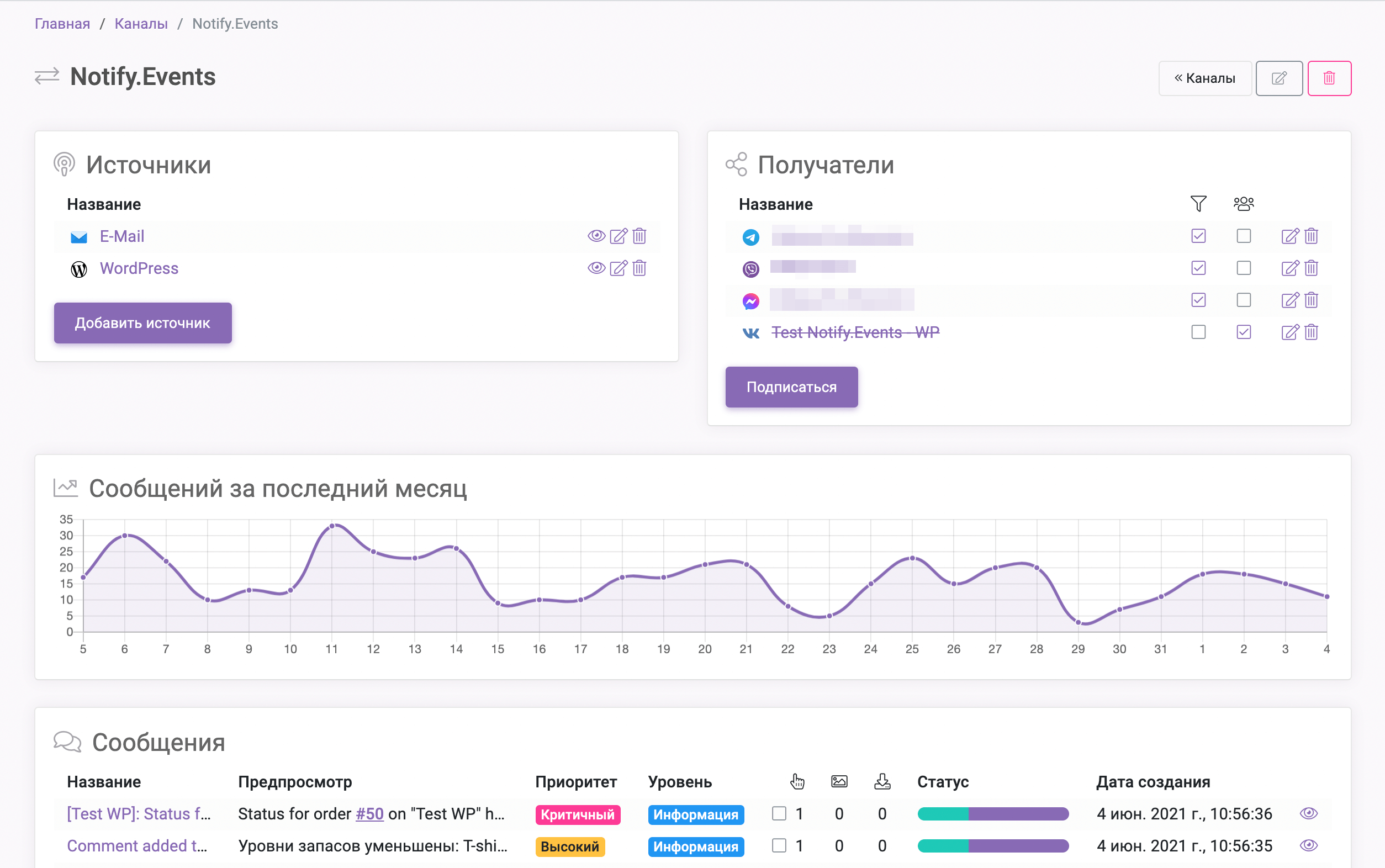This screenshot has width=1385, height=868.
Task: Toggle filter checkbox for VK recipient
Action: pos(1198,332)
